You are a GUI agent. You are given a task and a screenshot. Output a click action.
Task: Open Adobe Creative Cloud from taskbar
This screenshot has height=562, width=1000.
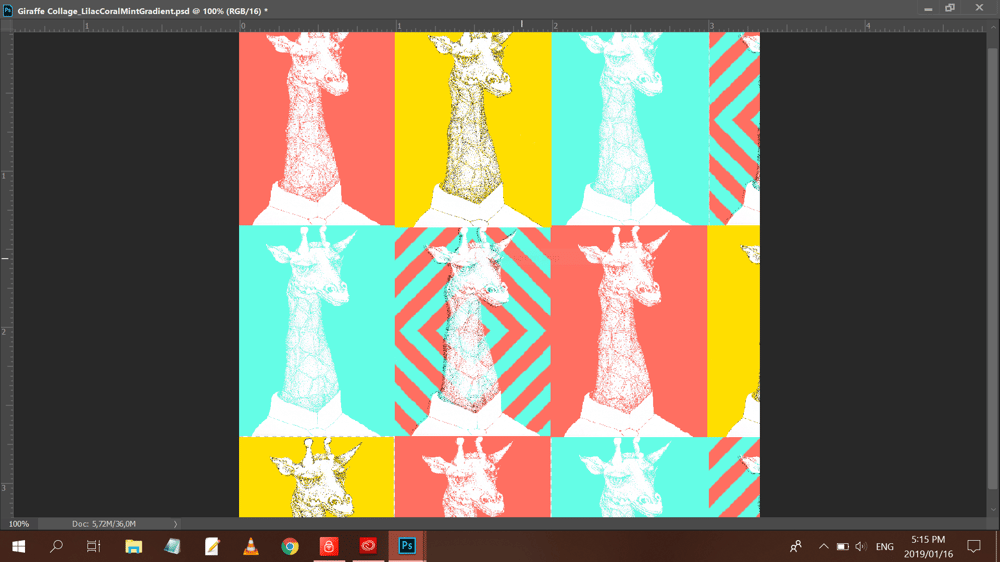coord(368,547)
